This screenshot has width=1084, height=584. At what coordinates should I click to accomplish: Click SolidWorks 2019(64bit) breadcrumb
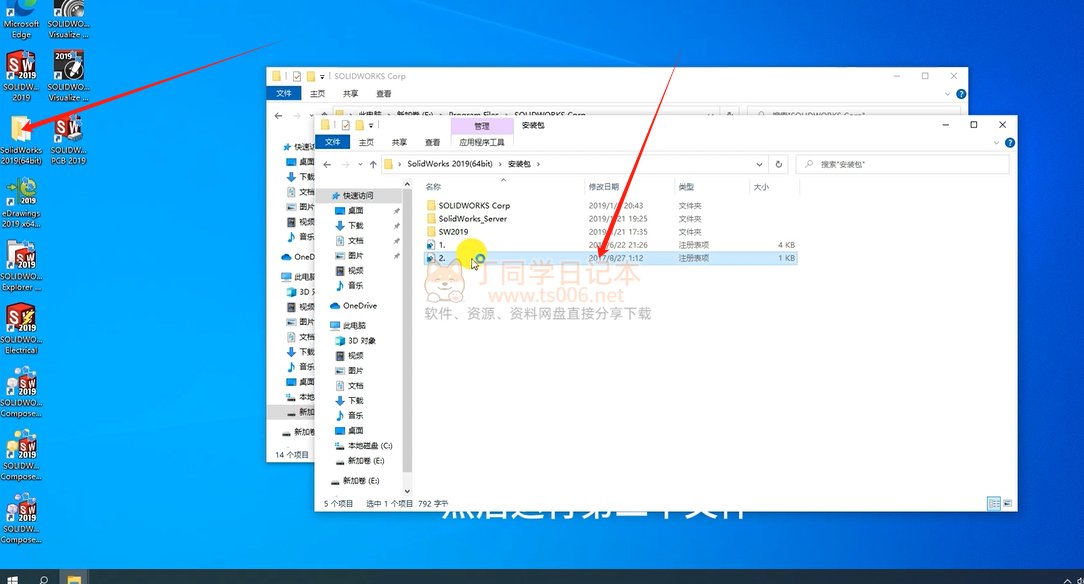(x=449, y=164)
